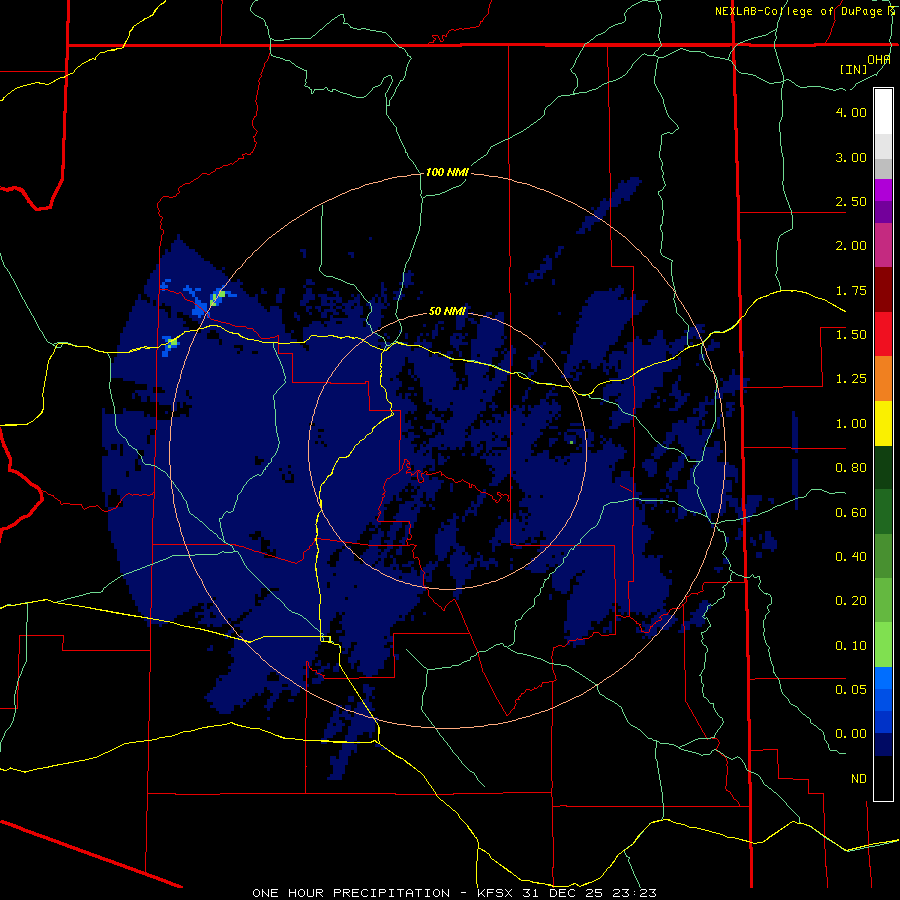Click the "31 DEC 25 23:23" timestamp
Image resolution: width=900 pixels, height=900 pixels.
point(591,893)
